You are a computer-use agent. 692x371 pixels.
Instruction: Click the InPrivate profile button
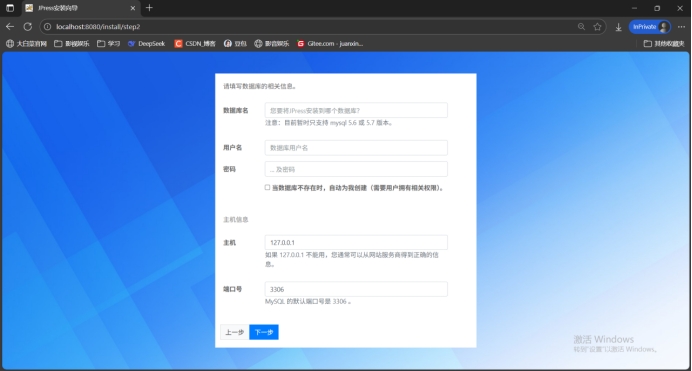(x=650, y=26)
